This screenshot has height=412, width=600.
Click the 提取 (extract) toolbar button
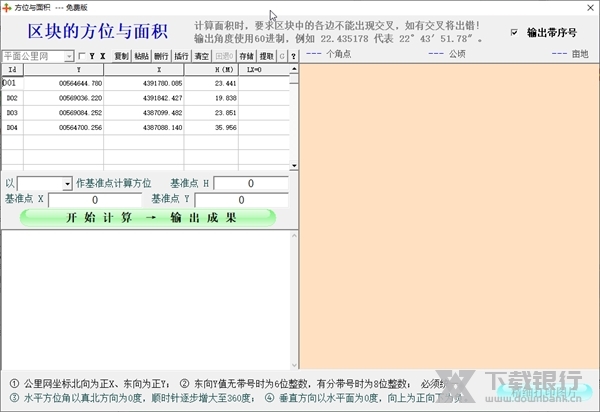[x=267, y=56]
